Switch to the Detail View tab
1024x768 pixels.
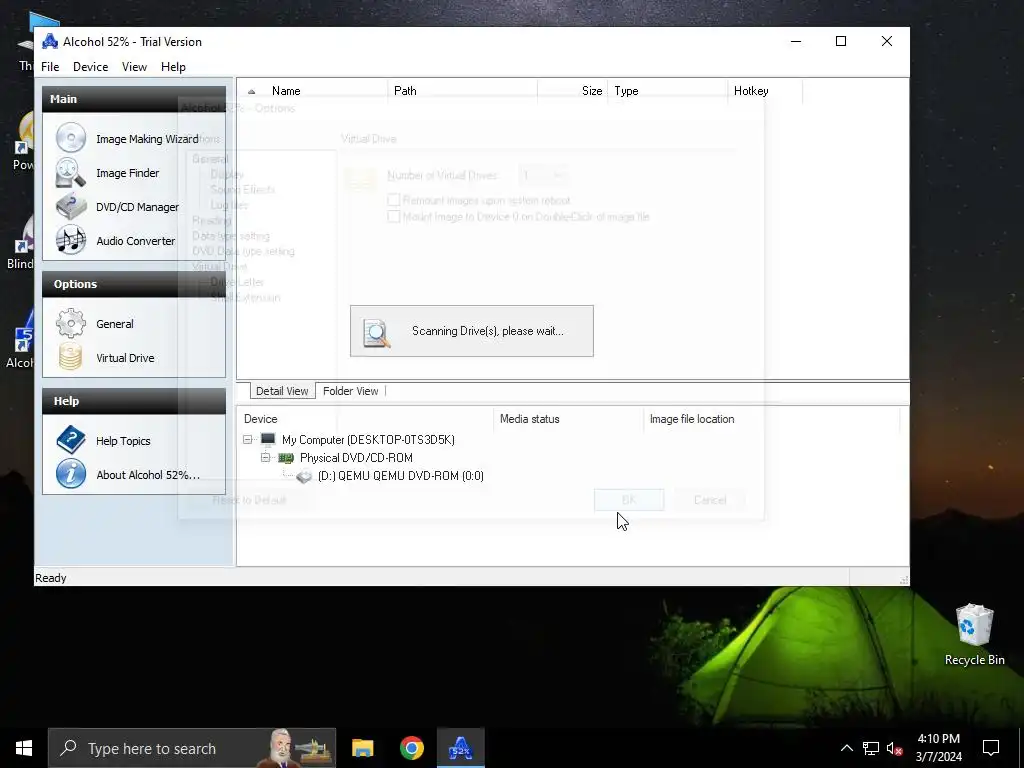[282, 391]
